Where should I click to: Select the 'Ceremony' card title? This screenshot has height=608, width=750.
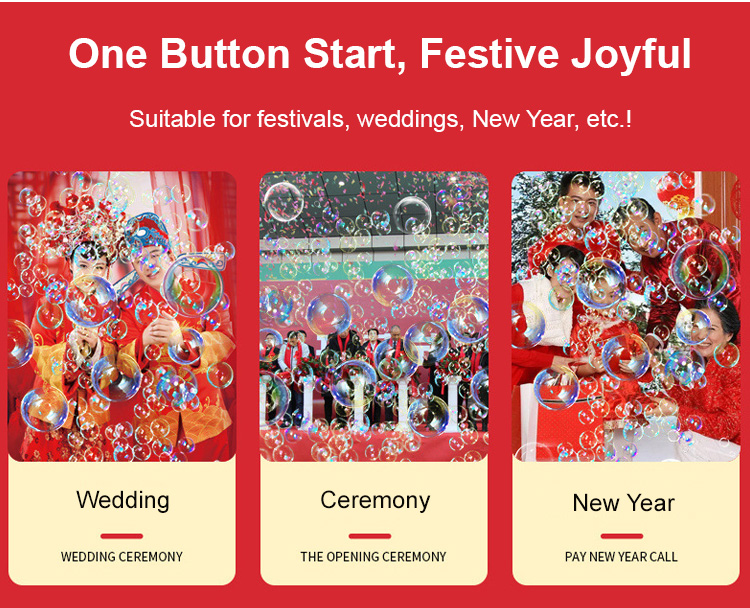point(375,501)
